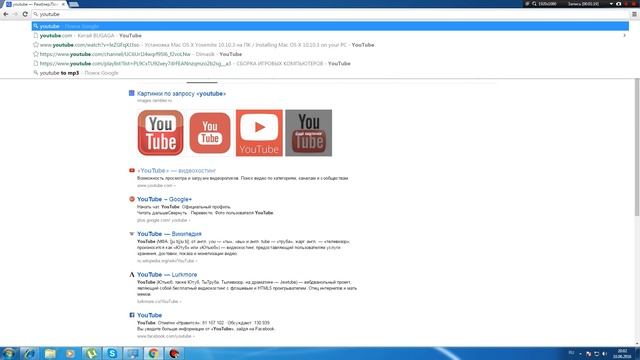Open the first red YouTube logo thumbnail

160,133
